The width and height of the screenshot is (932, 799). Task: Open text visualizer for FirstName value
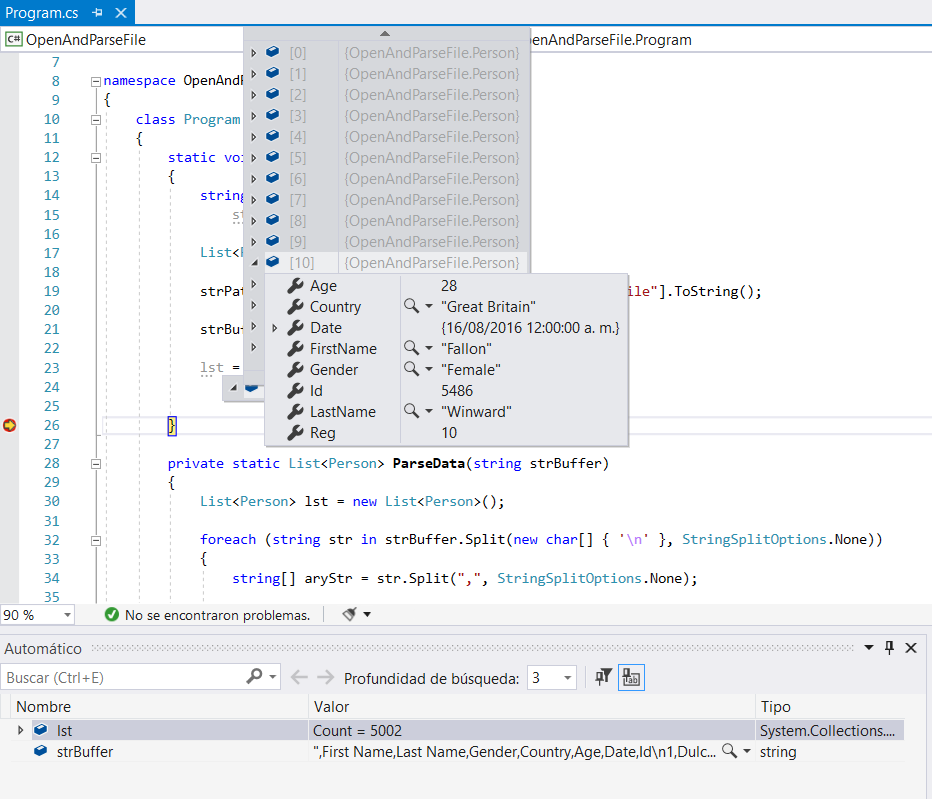click(412, 349)
